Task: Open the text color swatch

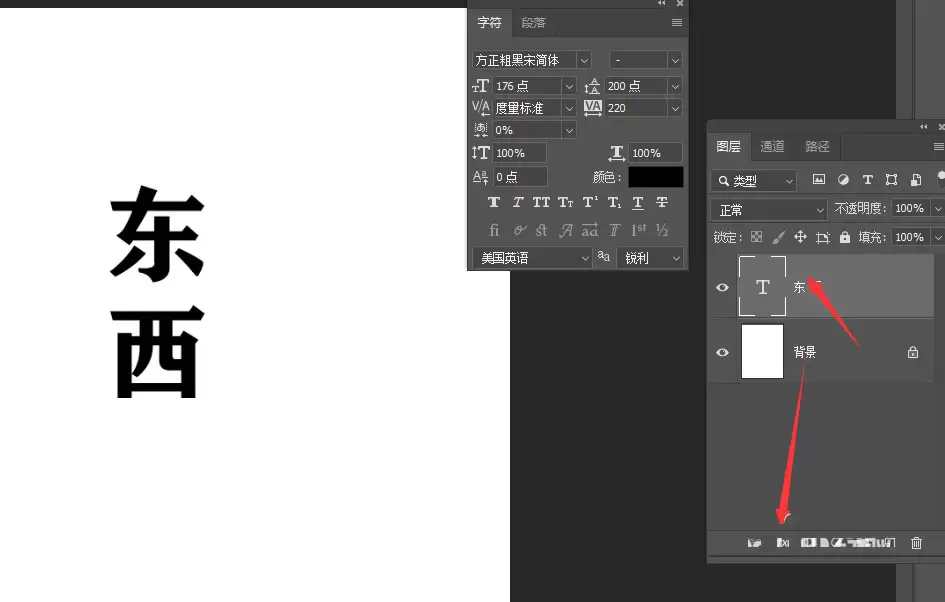Action: [656, 177]
